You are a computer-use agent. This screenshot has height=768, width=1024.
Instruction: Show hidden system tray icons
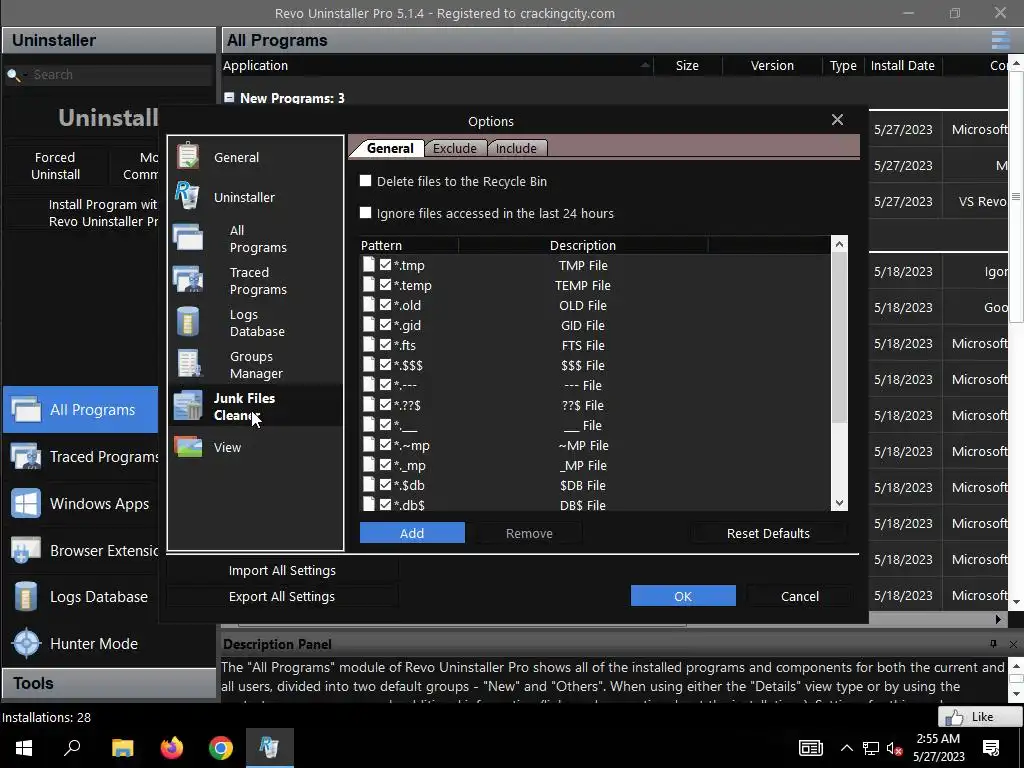(x=846, y=748)
